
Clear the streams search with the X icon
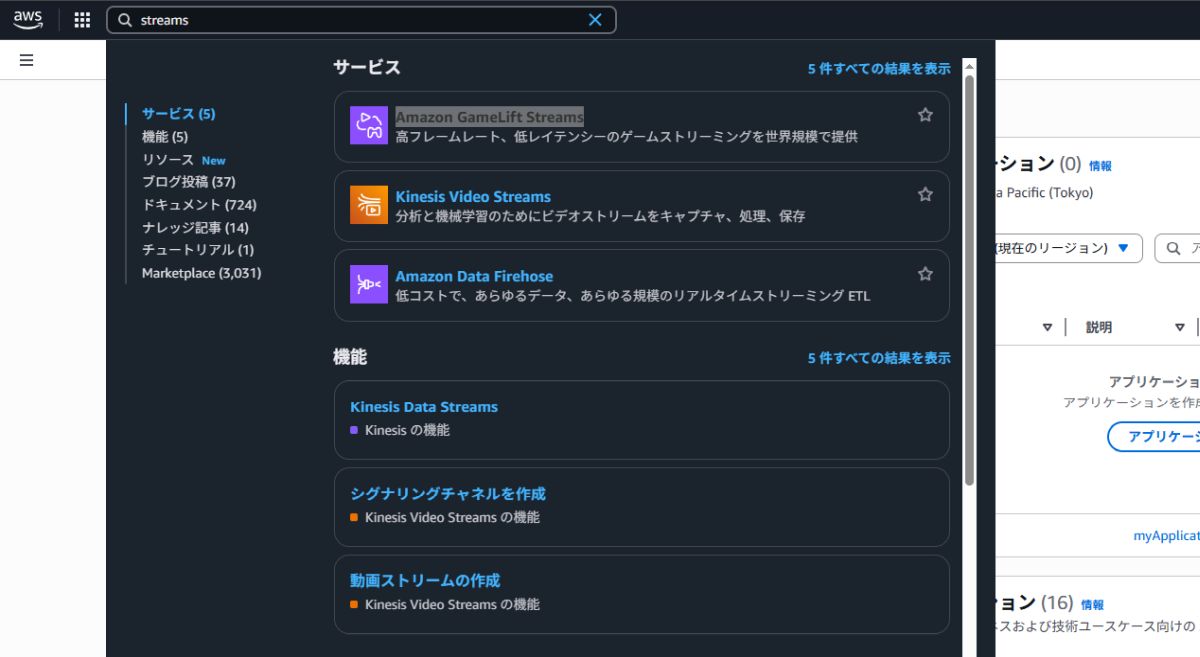(x=595, y=20)
